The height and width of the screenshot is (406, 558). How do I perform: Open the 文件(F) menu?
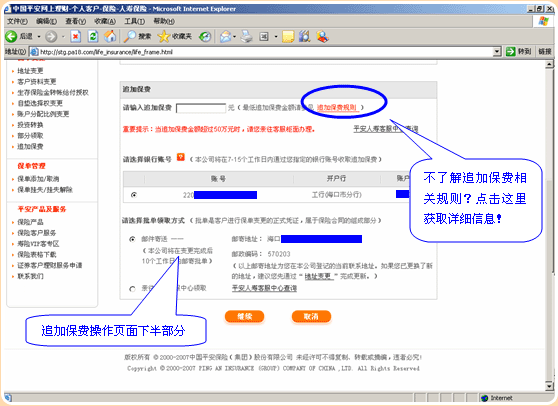17,21
